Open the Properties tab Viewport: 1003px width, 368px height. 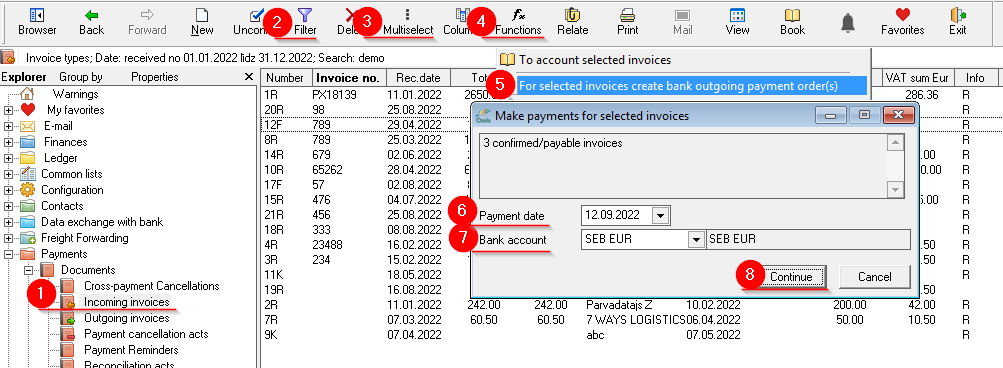(154, 77)
